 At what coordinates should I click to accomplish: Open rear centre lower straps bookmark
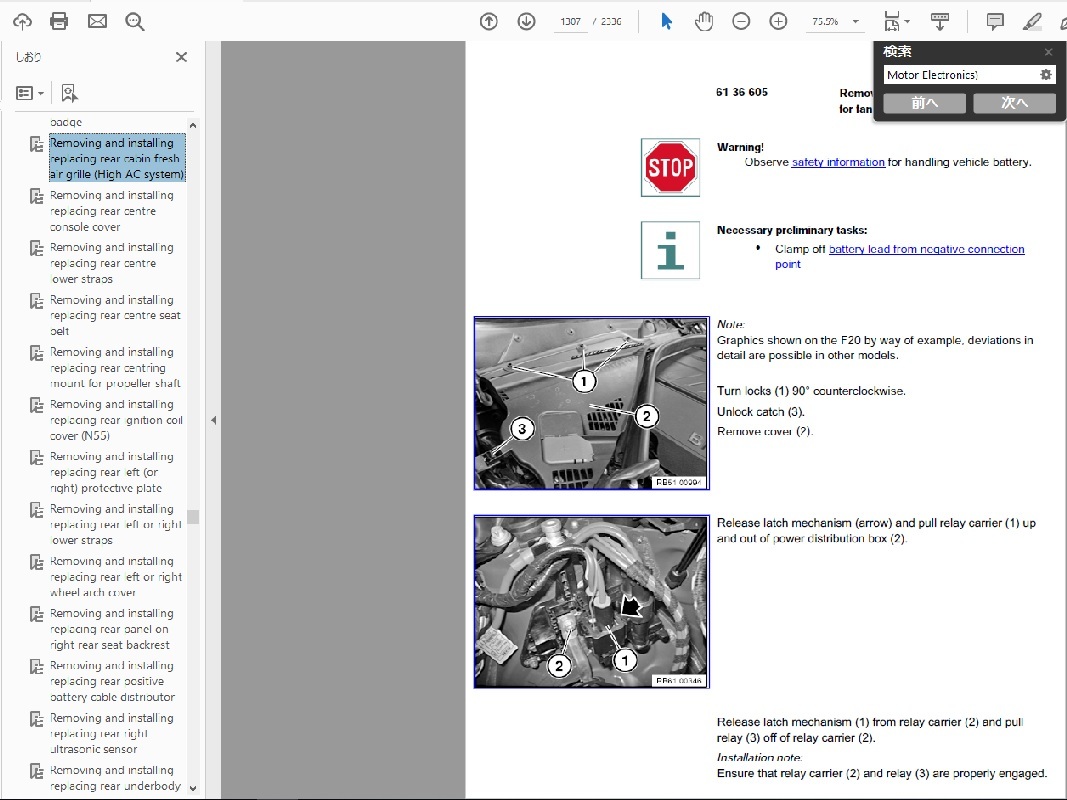coord(112,263)
